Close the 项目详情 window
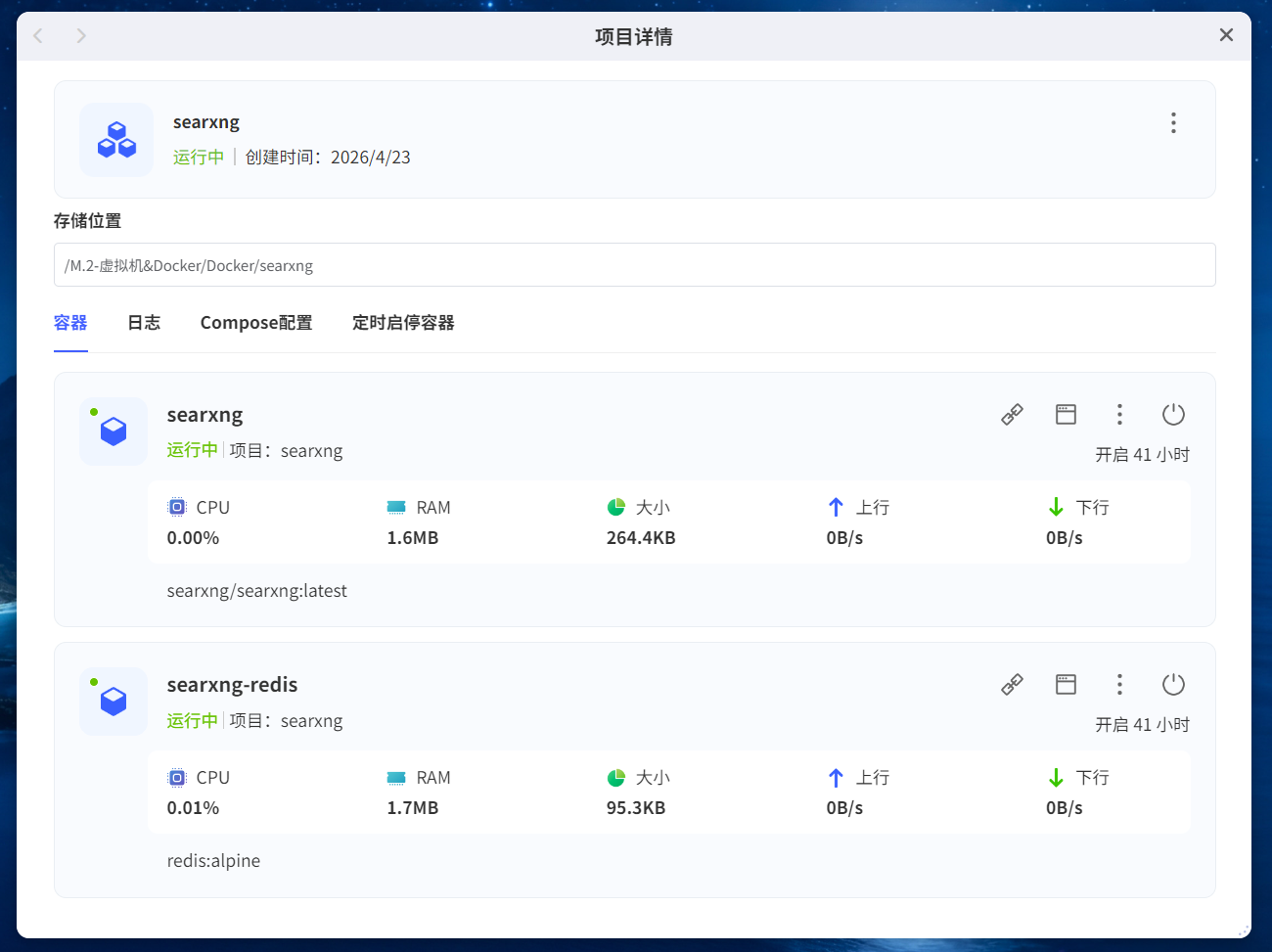Image resolution: width=1272 pixels, height=952 pixels. pyautogui.click(x=1226, y=35)
